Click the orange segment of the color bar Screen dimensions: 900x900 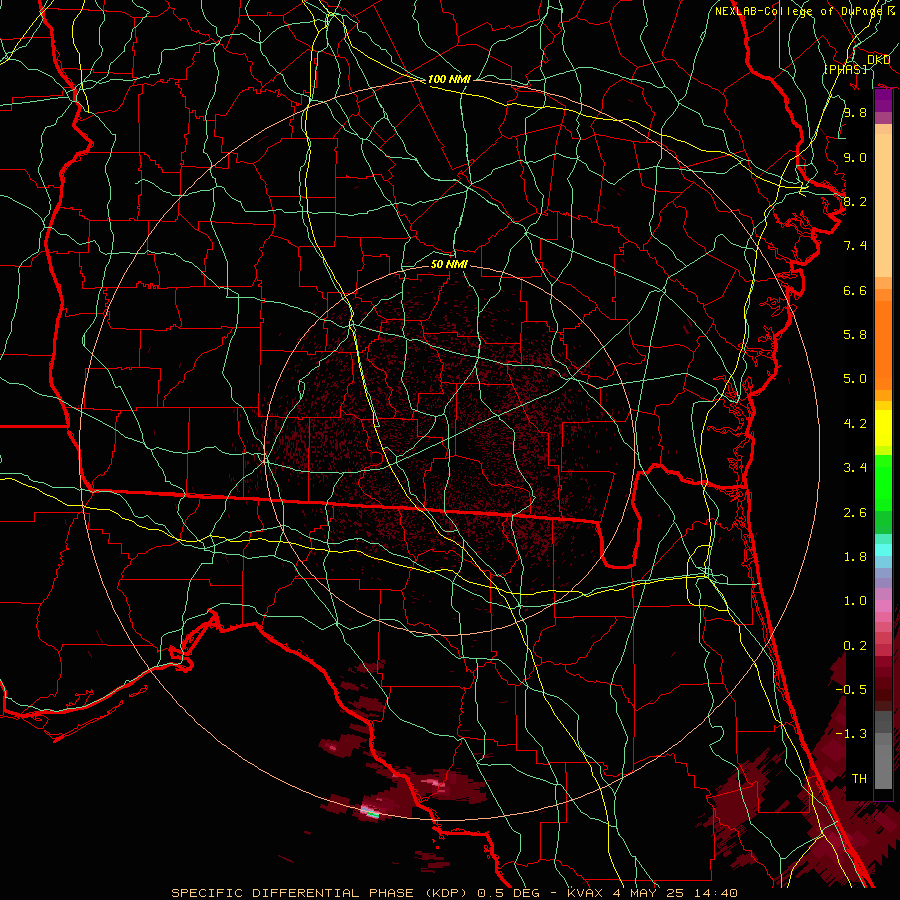[883, 344]
